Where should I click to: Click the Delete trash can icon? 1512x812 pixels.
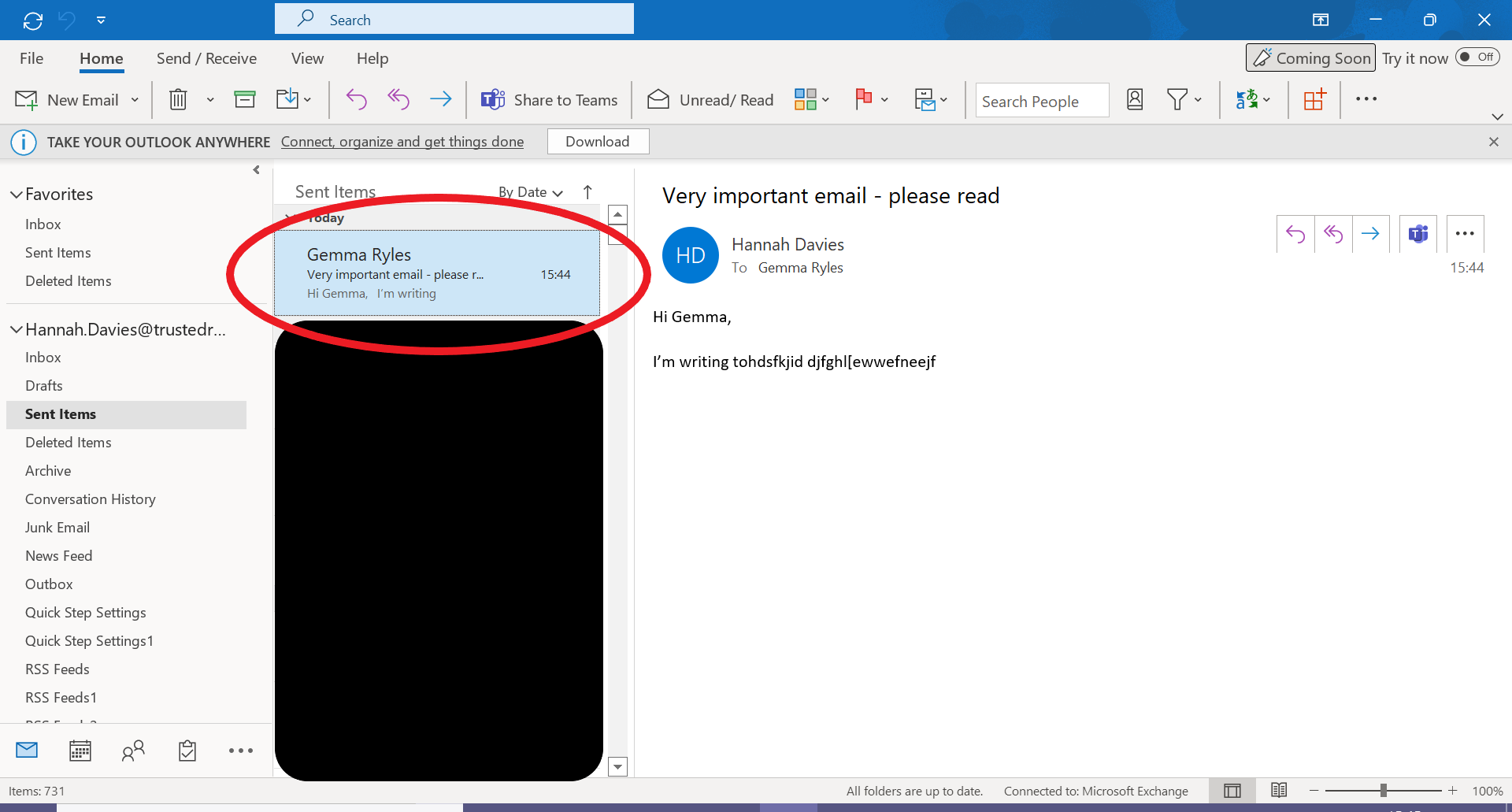point(179,99)
